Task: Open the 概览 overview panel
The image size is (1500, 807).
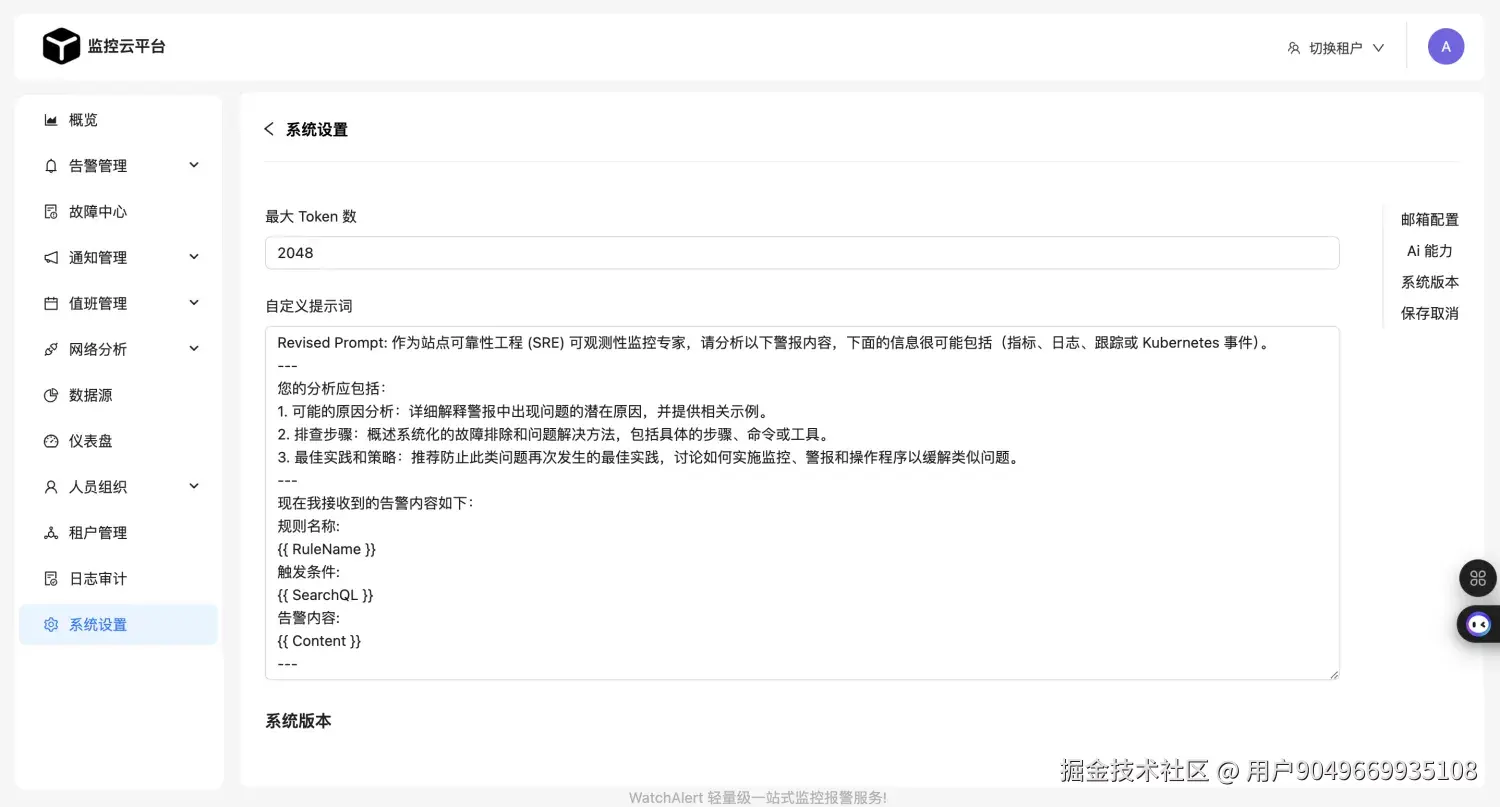Action: pos(82,119)
